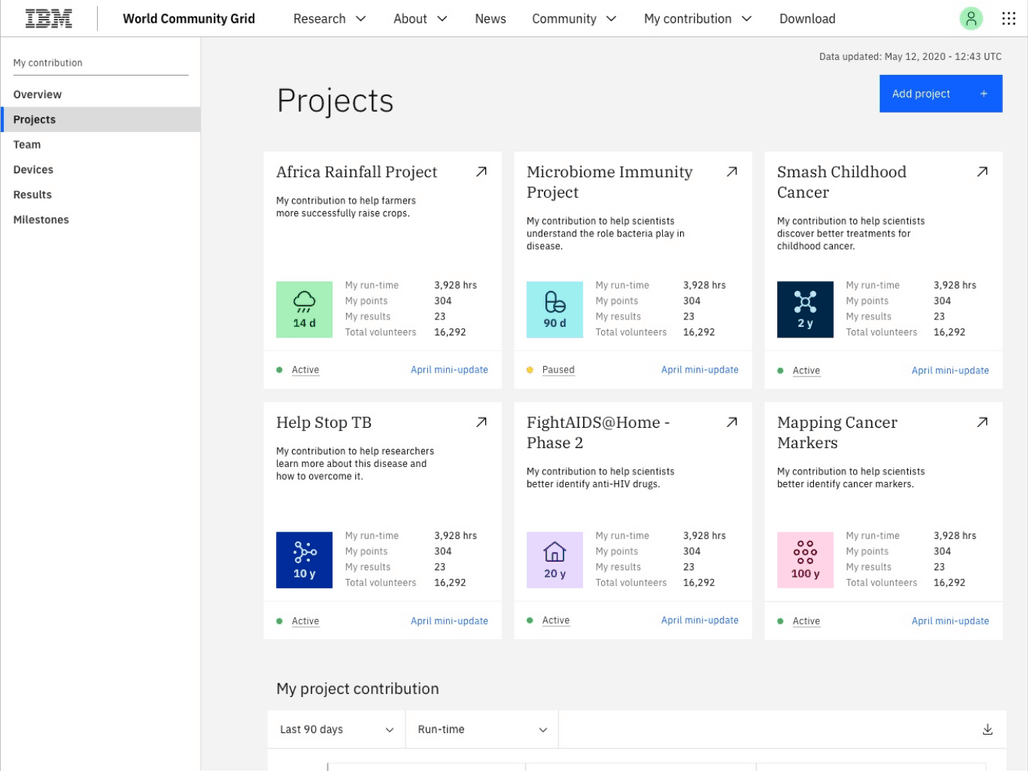The image size is (1028, 771).
Task: Open Help Stop TB arrow icon
Action: click(x=481, y=422)
